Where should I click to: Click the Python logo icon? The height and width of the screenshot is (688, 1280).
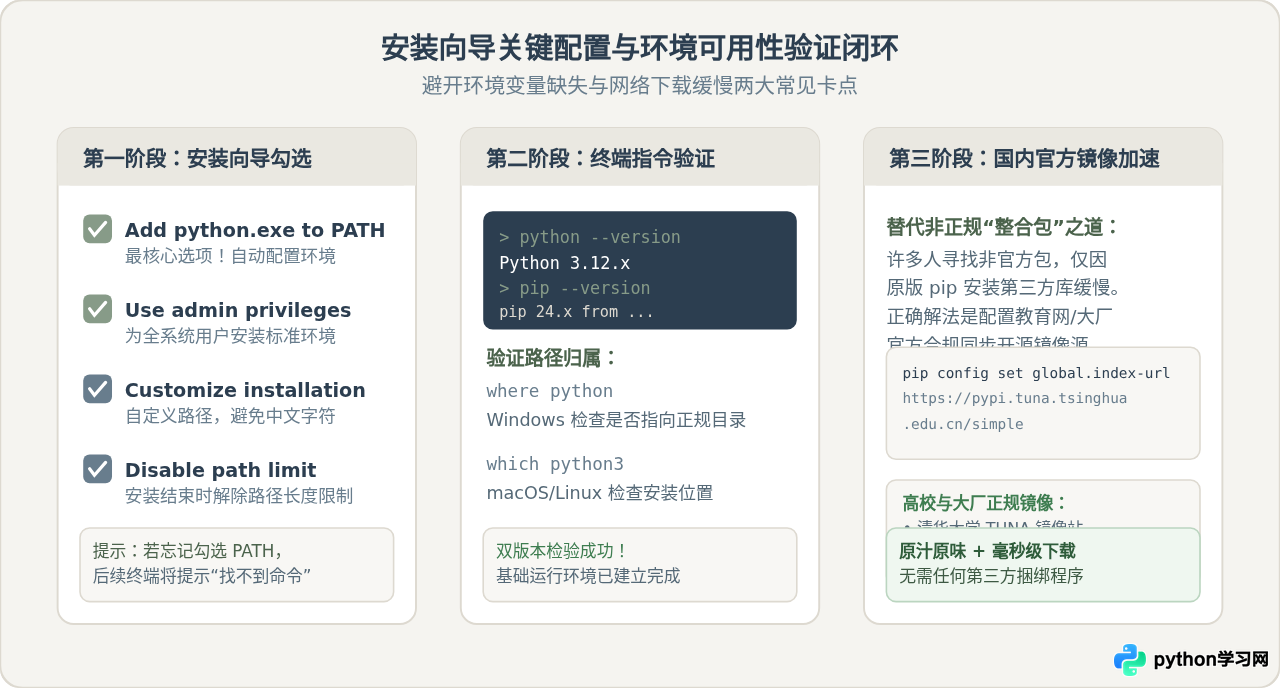(1130, 660)
